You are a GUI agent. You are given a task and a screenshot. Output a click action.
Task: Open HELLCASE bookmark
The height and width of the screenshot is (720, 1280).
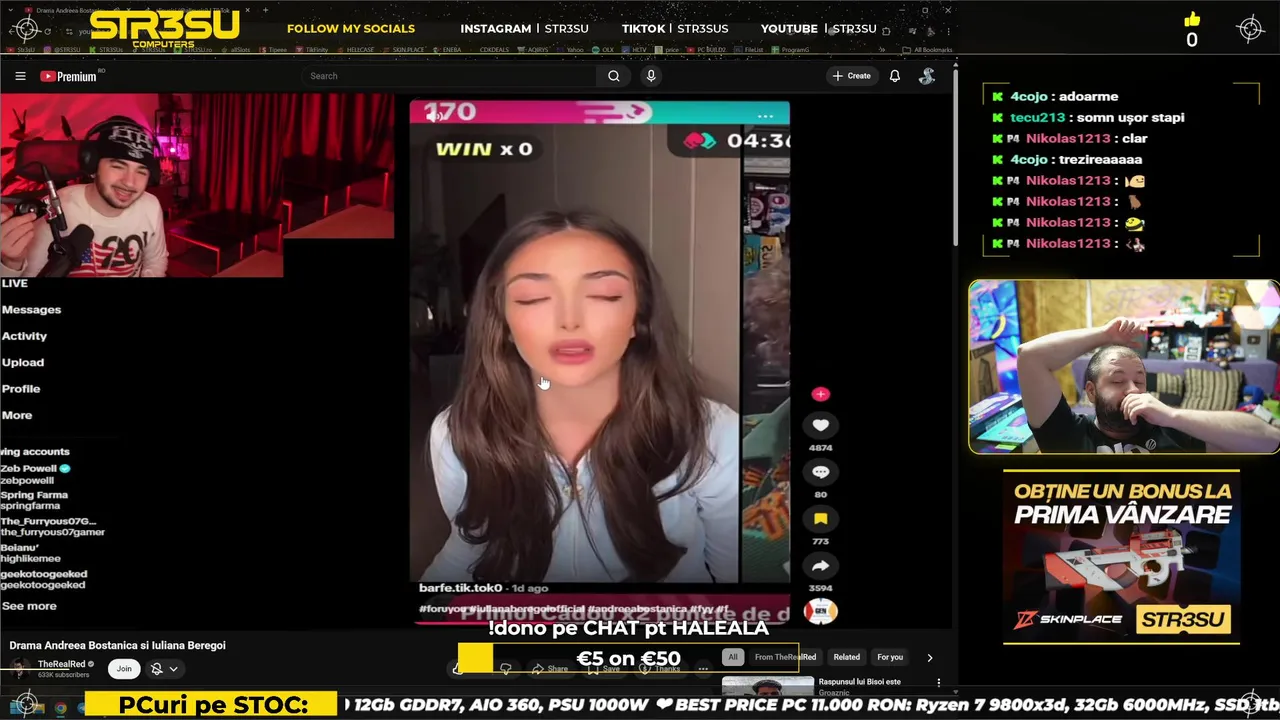coord(354,50)
